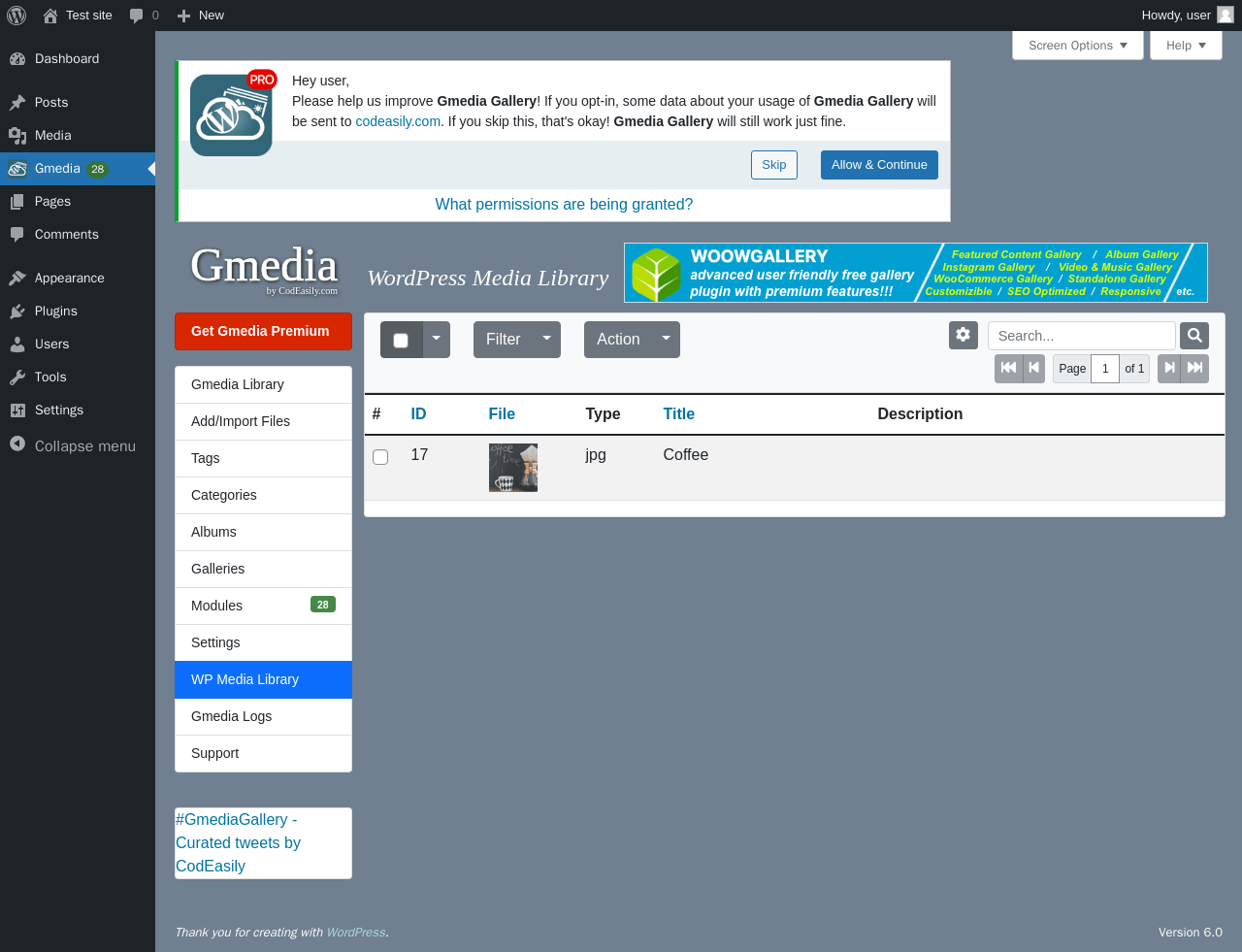This screenshot has width=1242, height=952.
Task: Click the Settings sliders icon in sidebar
Action: tap(17, 410)
